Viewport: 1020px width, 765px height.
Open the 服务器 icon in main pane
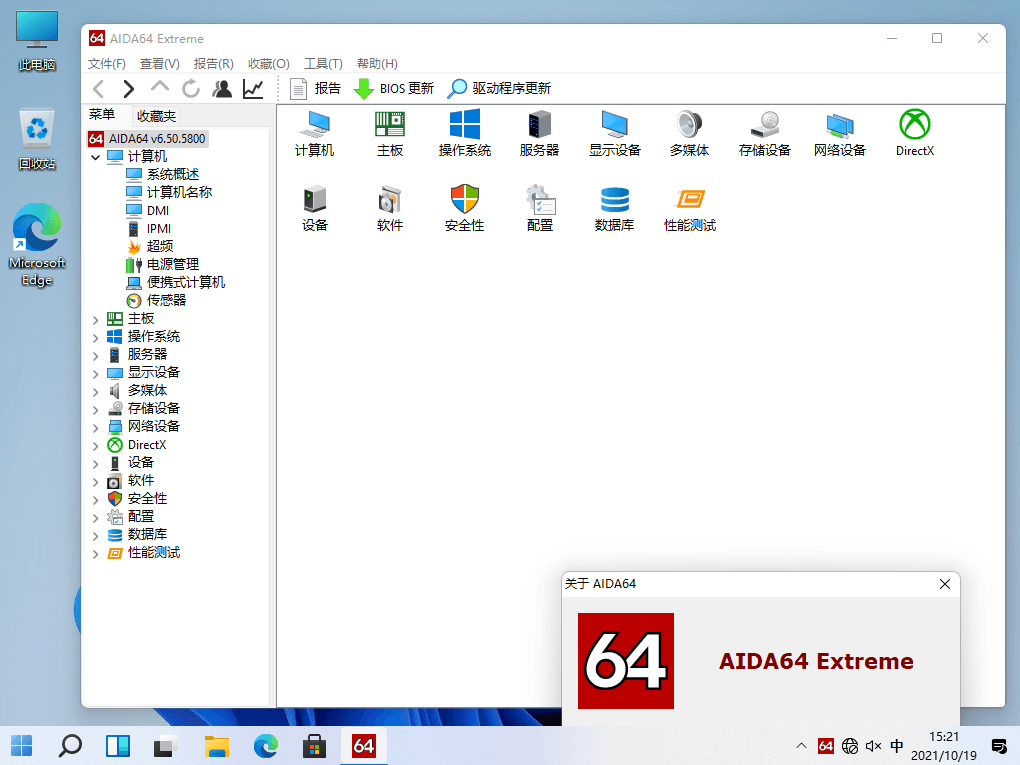pyautogui.click(x=539, y=133)
